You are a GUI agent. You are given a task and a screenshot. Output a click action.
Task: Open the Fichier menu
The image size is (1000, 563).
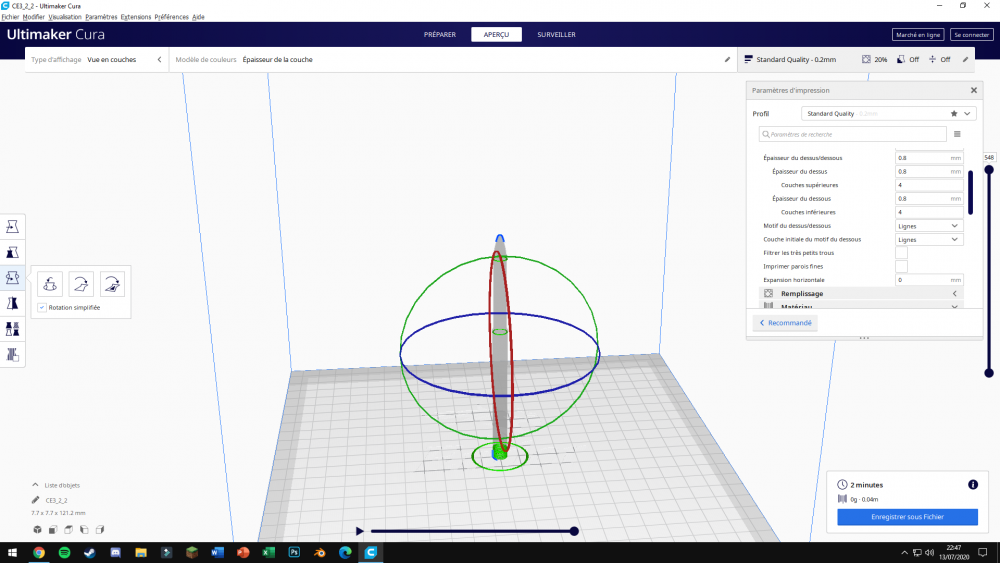point(10,17)
